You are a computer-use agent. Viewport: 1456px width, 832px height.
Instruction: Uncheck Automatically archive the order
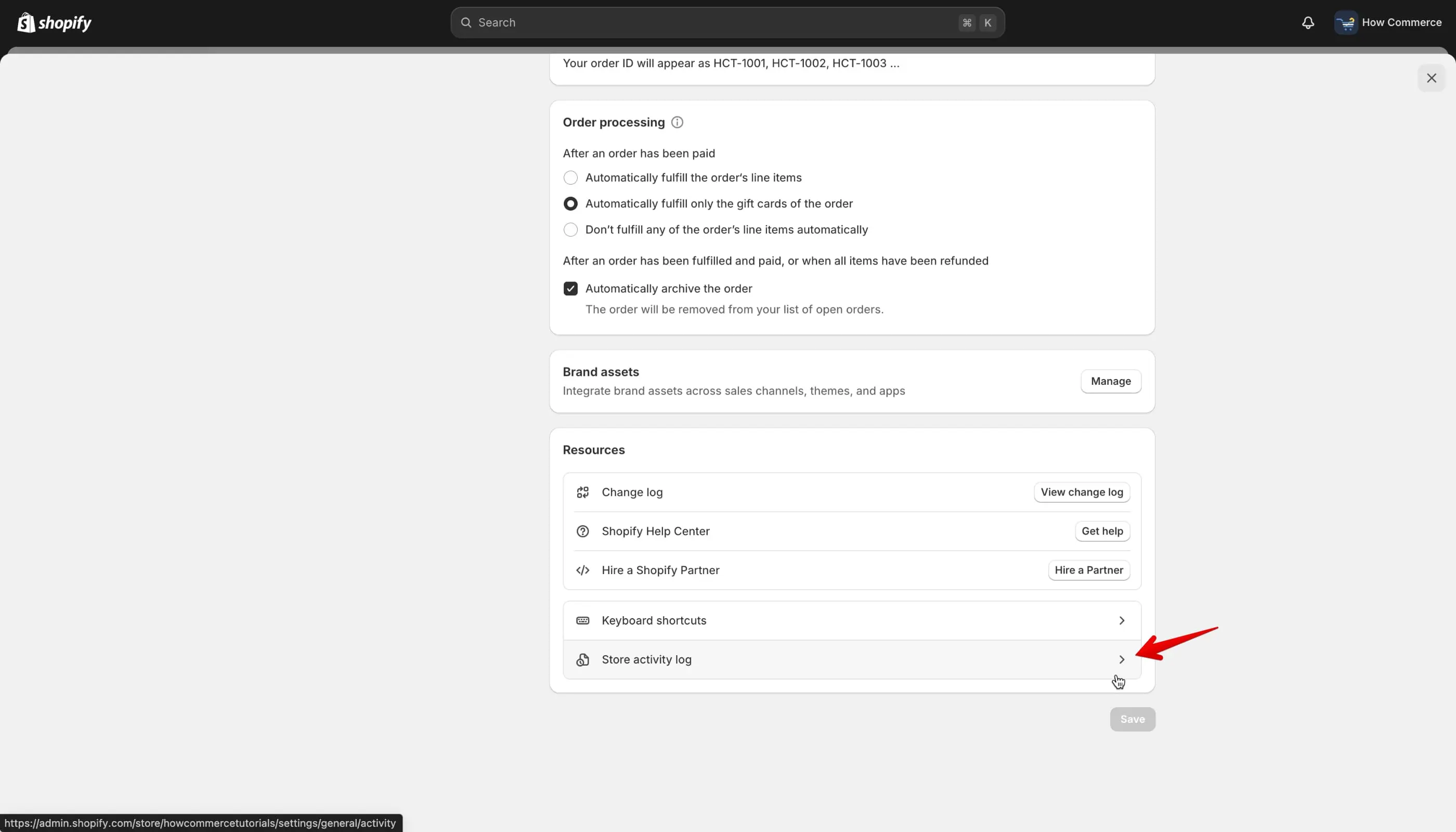point(570,289)
